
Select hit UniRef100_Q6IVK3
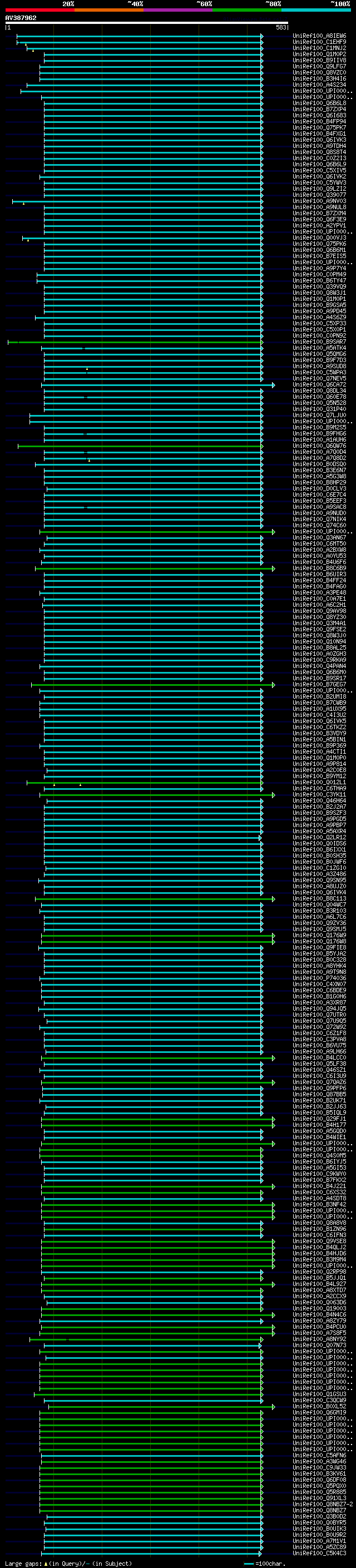pos(319,140)
